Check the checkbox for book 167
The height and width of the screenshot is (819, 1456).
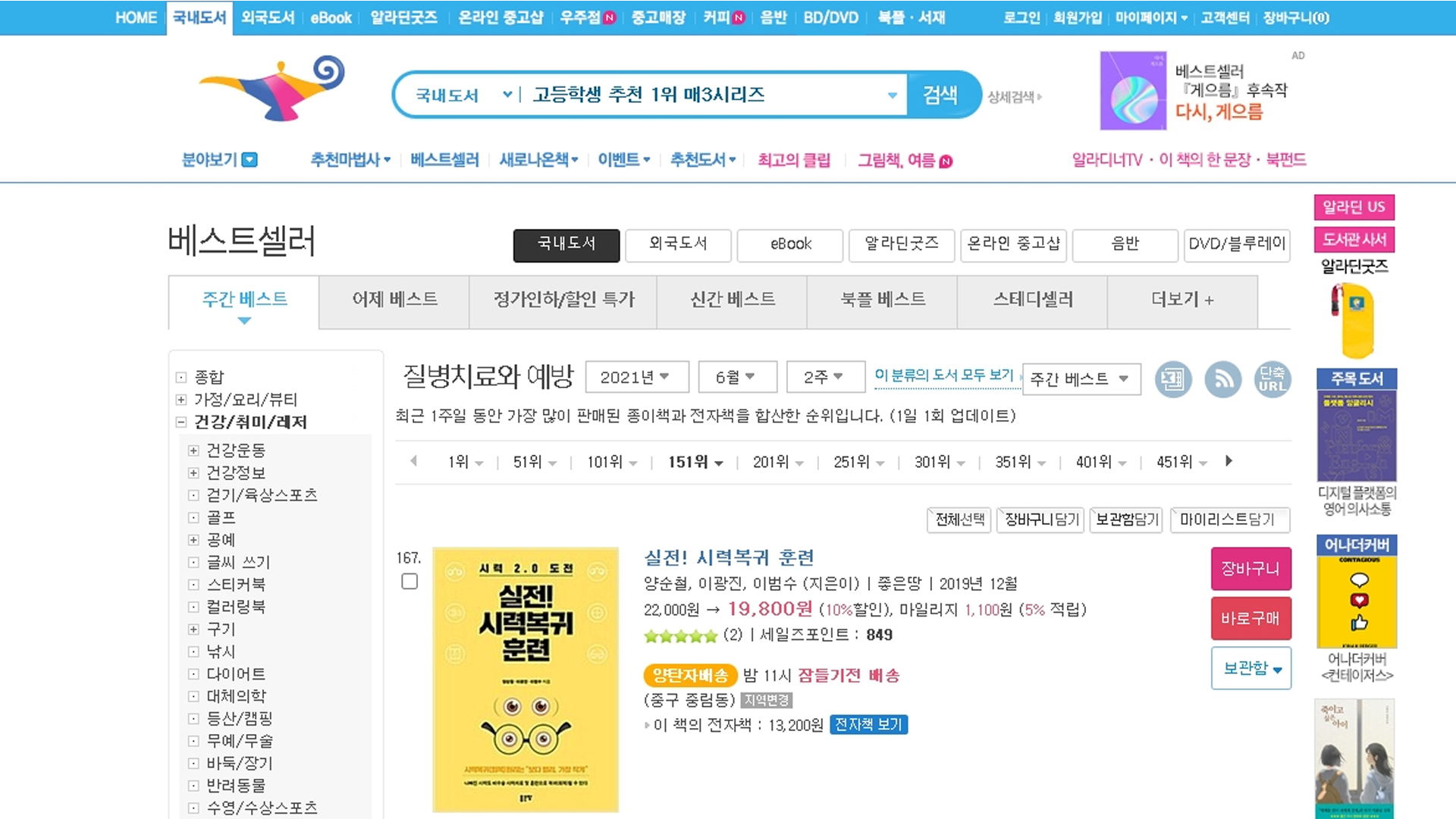[x=409, y=582]
